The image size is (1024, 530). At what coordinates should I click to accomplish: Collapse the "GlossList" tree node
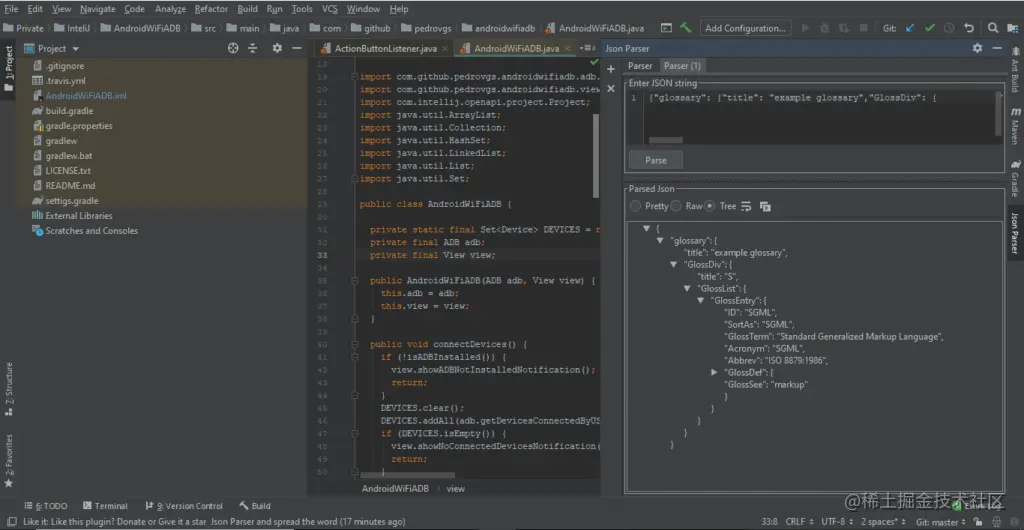click(x=687, y=288)
